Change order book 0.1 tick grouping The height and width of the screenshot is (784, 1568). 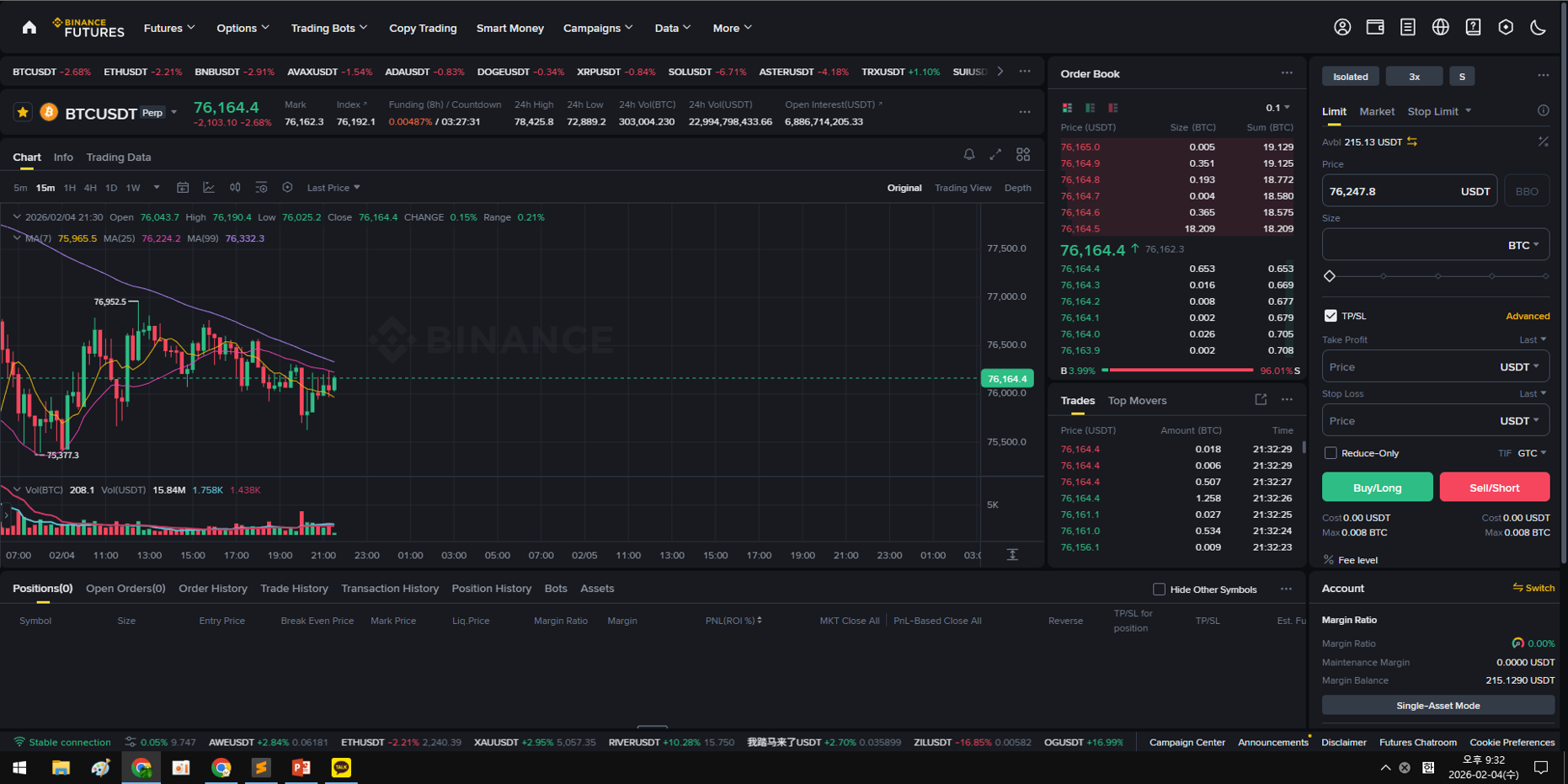pyautogui.click(x=1277, y=108)
